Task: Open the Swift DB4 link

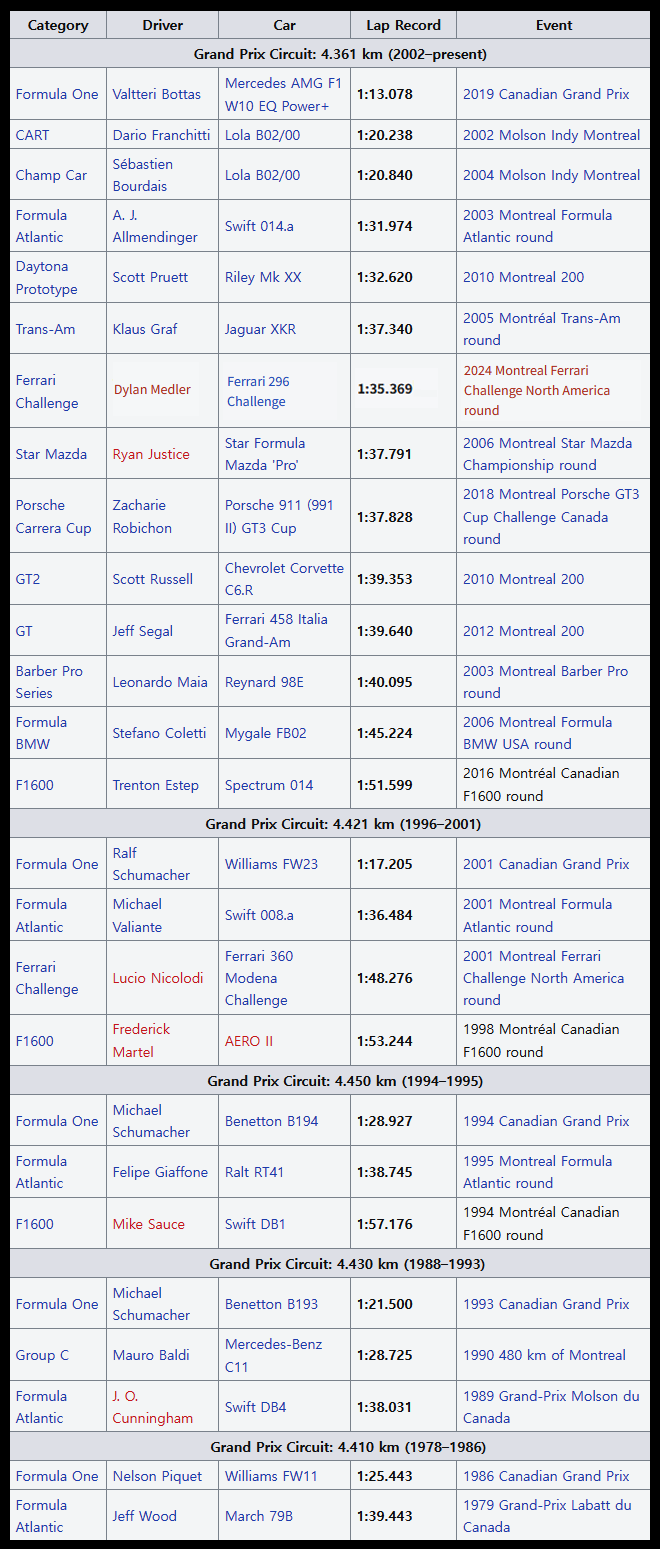Action: coord(255,1407)
